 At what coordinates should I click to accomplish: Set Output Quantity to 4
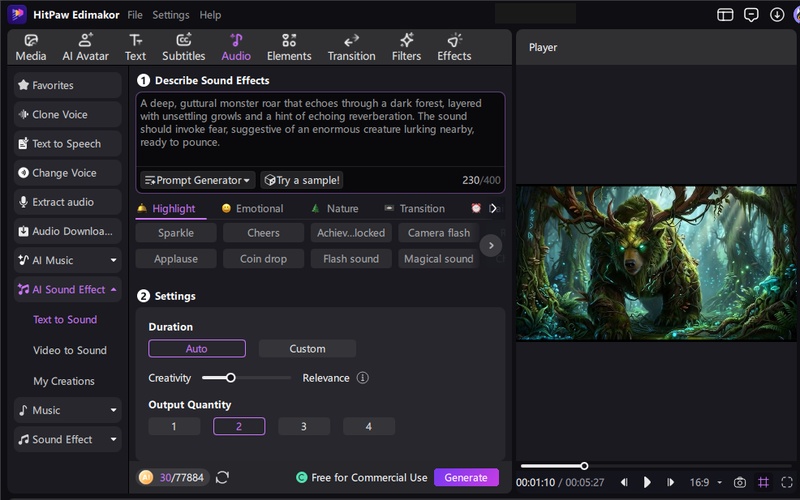(x=368, y=426)
